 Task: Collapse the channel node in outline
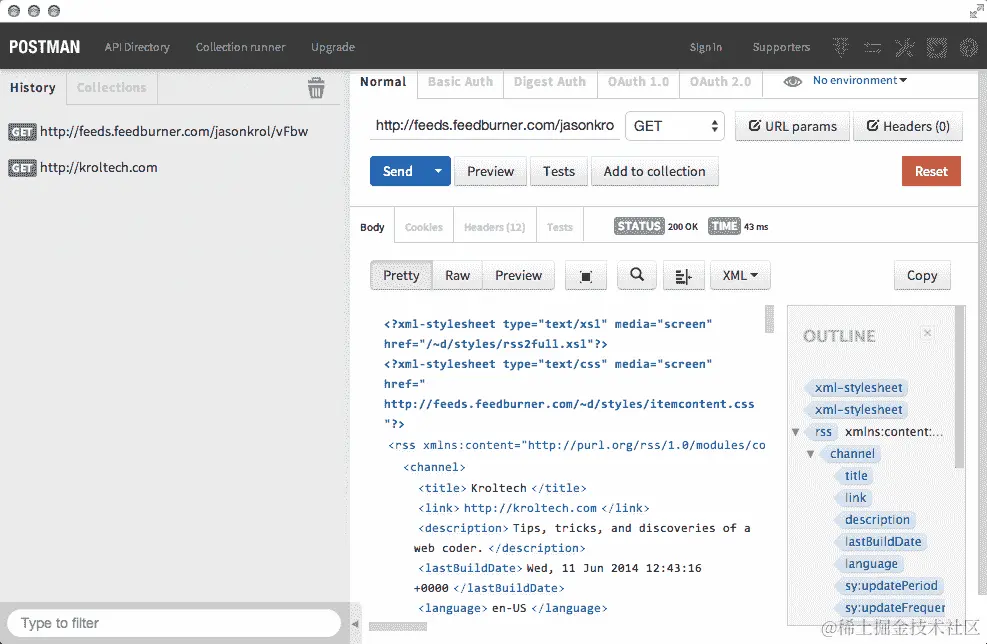point(811,454)
